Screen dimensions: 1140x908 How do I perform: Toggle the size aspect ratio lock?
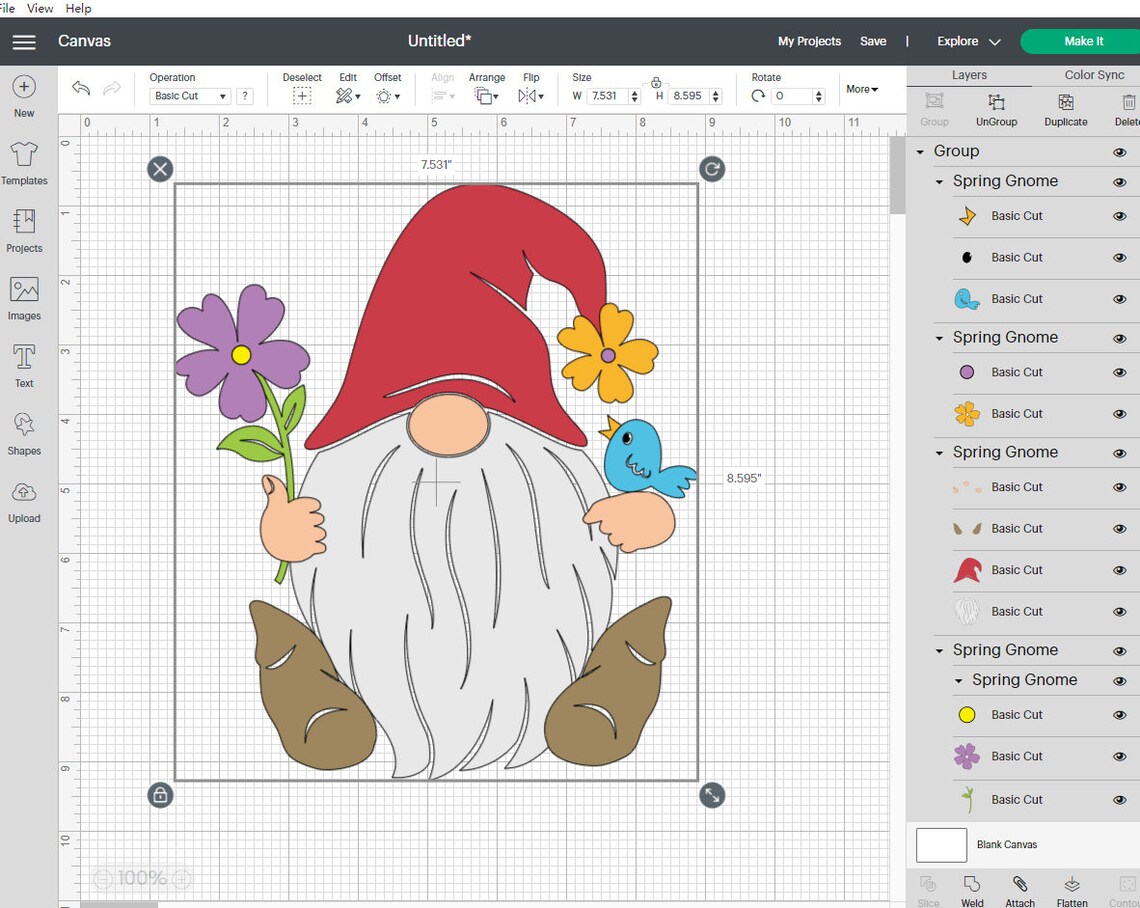[657, 83]
